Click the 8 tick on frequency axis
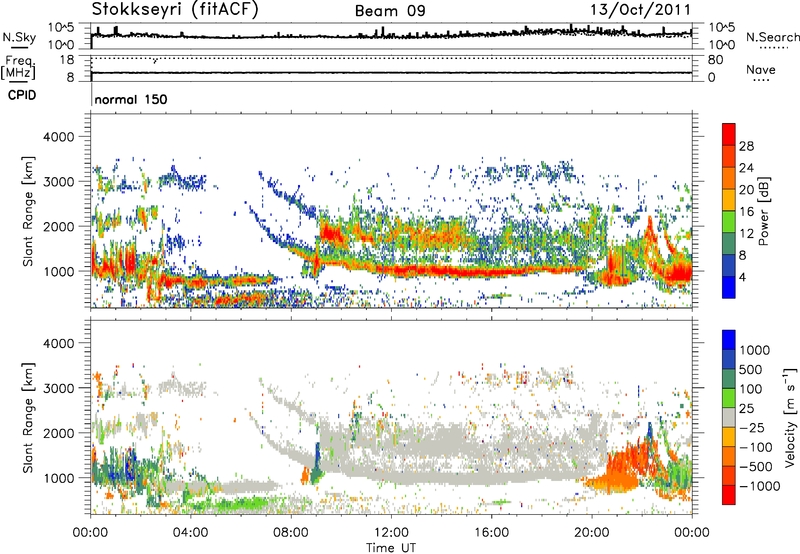The image size is (800, 554). pos(70,78)
